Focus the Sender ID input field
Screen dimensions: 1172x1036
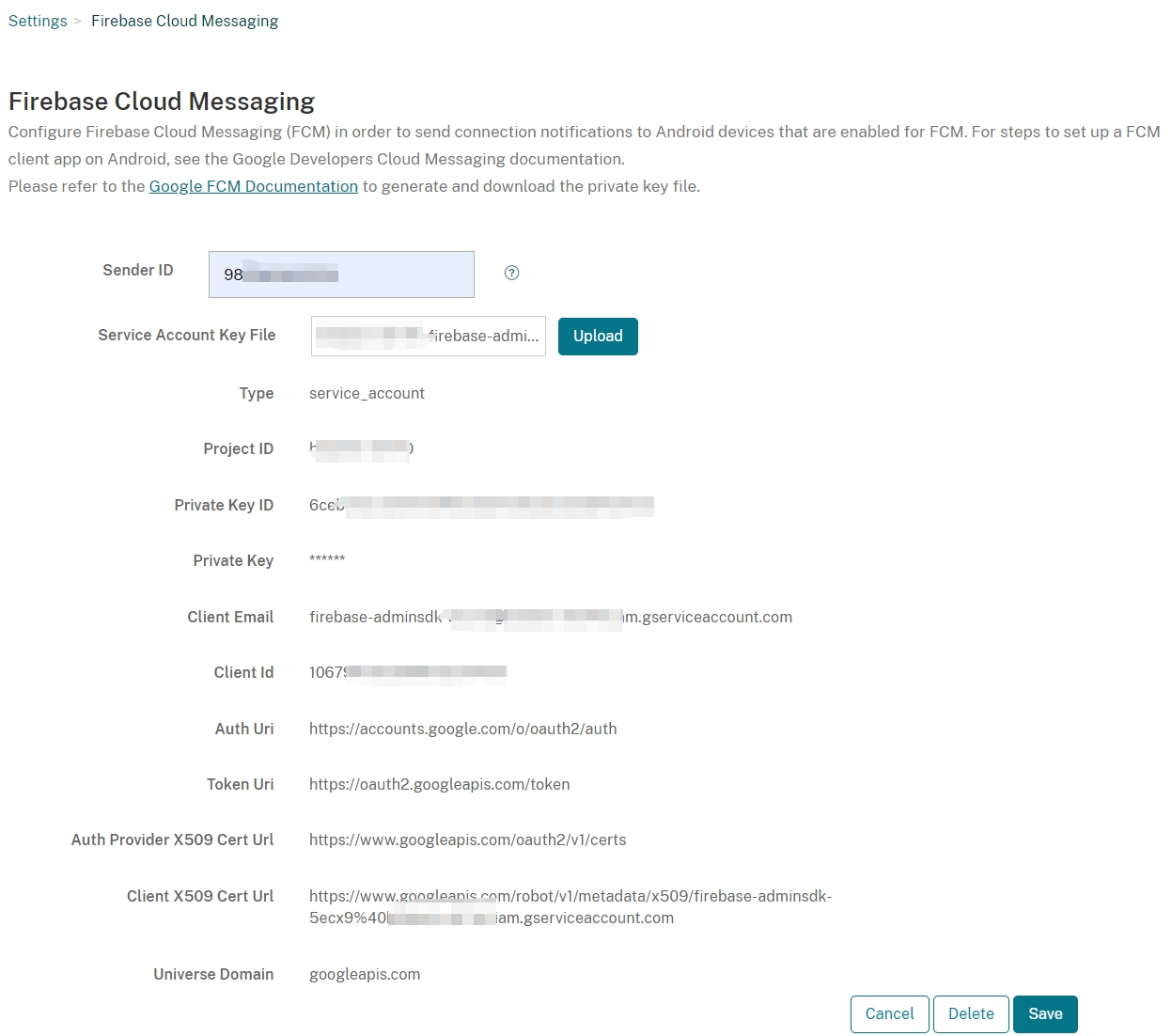[341, 275]
